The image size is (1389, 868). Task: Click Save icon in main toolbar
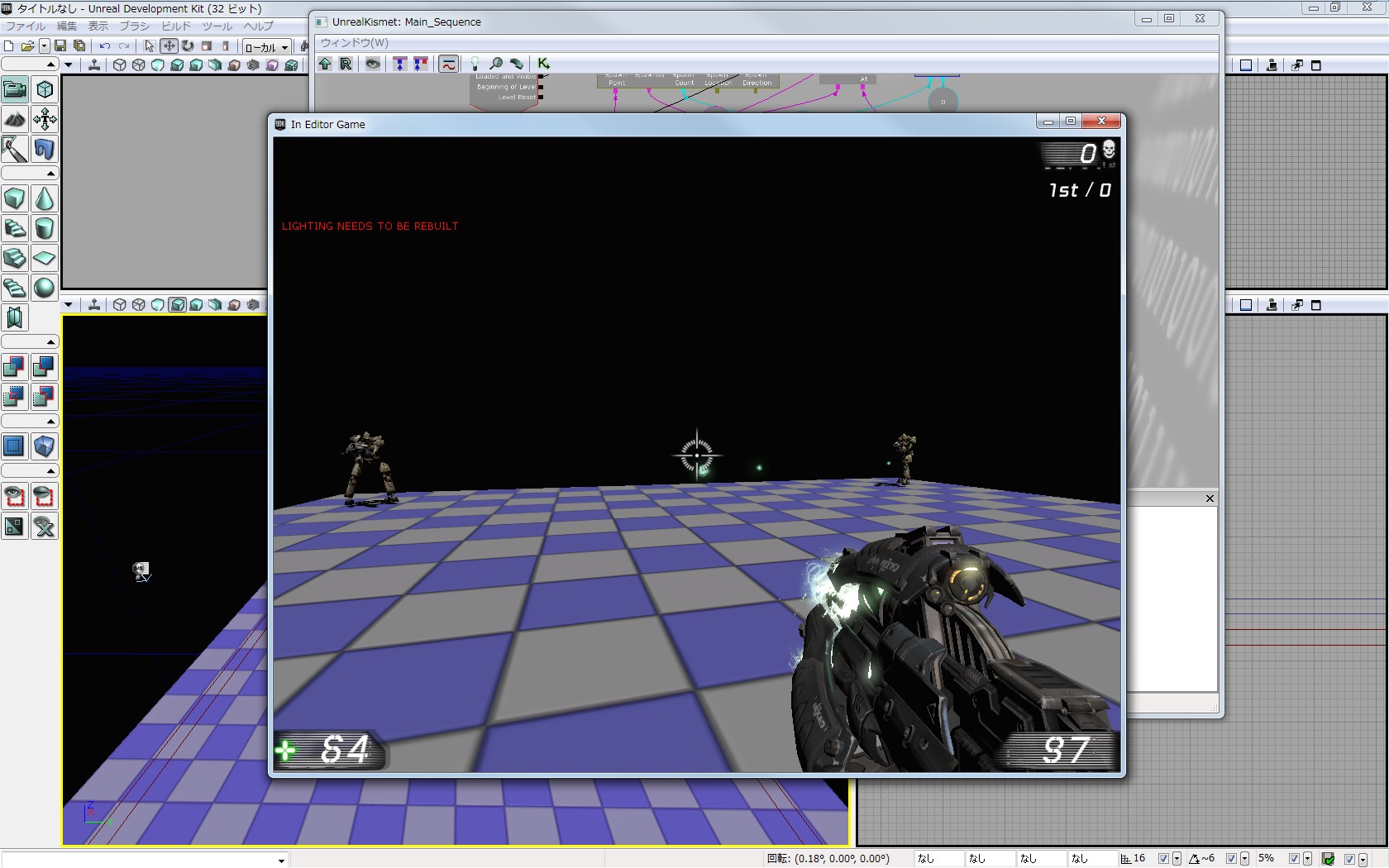coord(60,46)
